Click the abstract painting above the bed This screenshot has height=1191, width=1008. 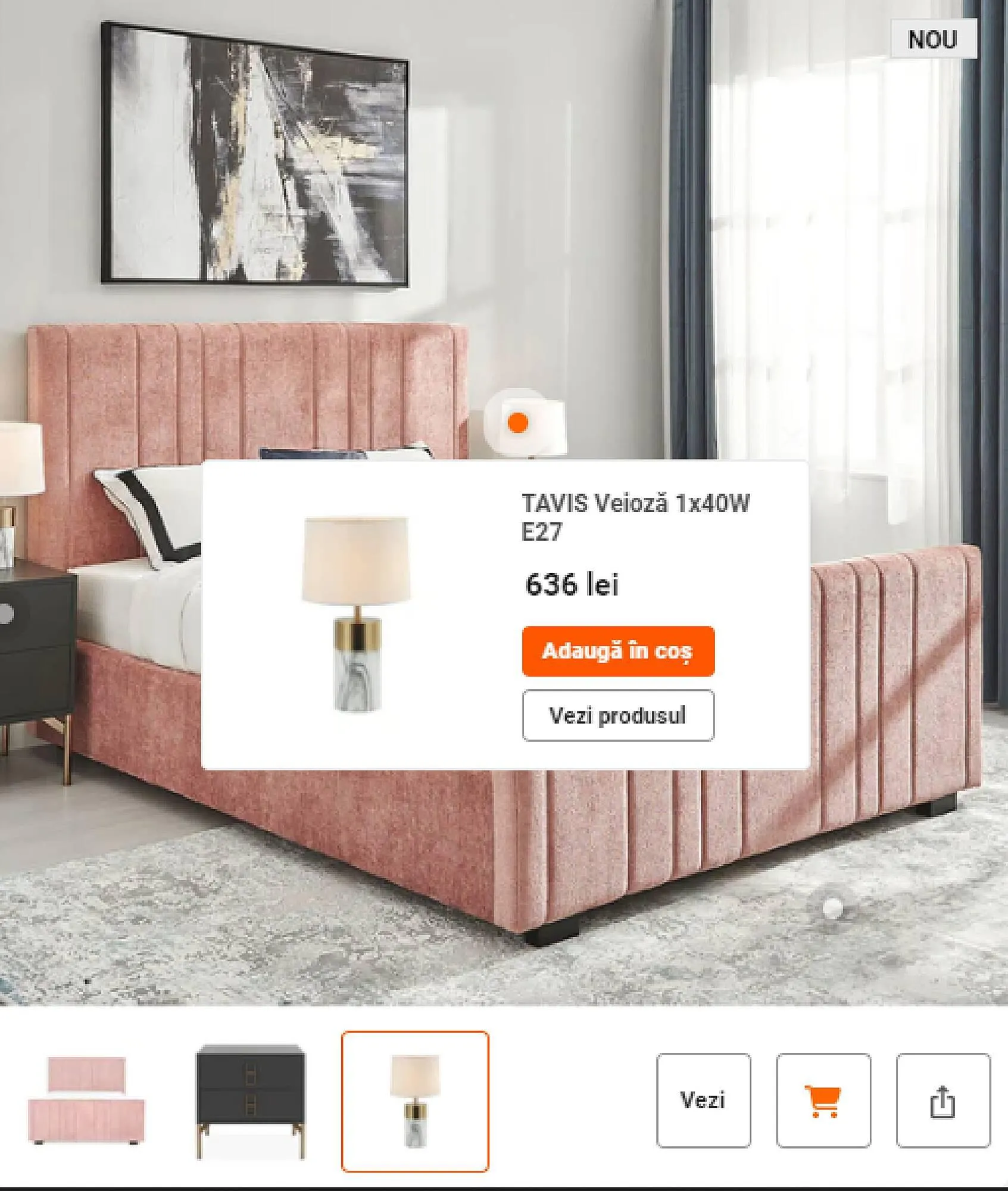coord(255,154)
